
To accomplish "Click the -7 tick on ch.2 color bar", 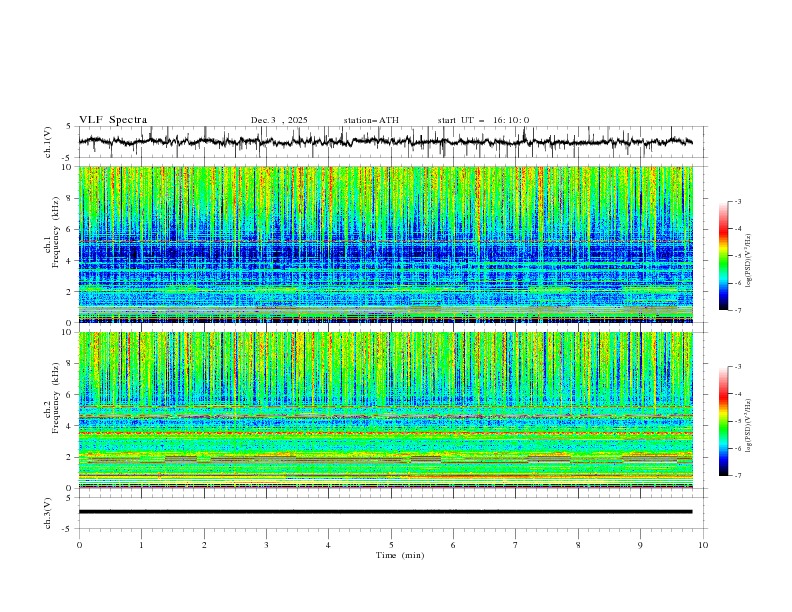I will (737, 476).
